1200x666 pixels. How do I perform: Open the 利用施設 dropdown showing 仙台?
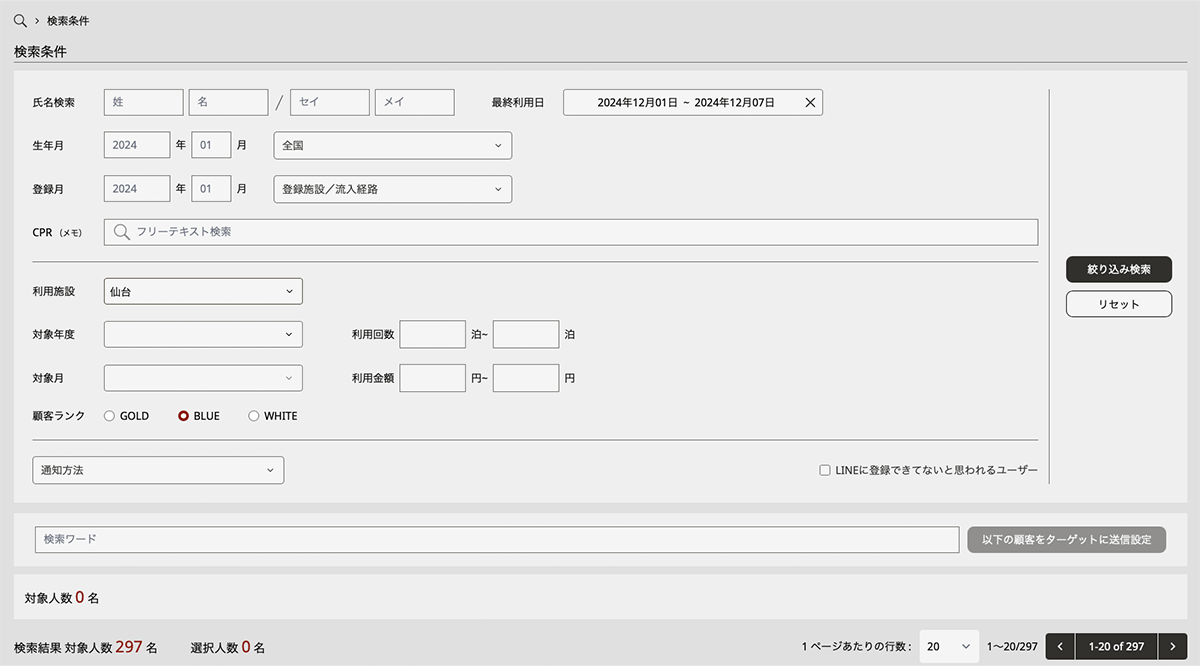pos(203,292)
